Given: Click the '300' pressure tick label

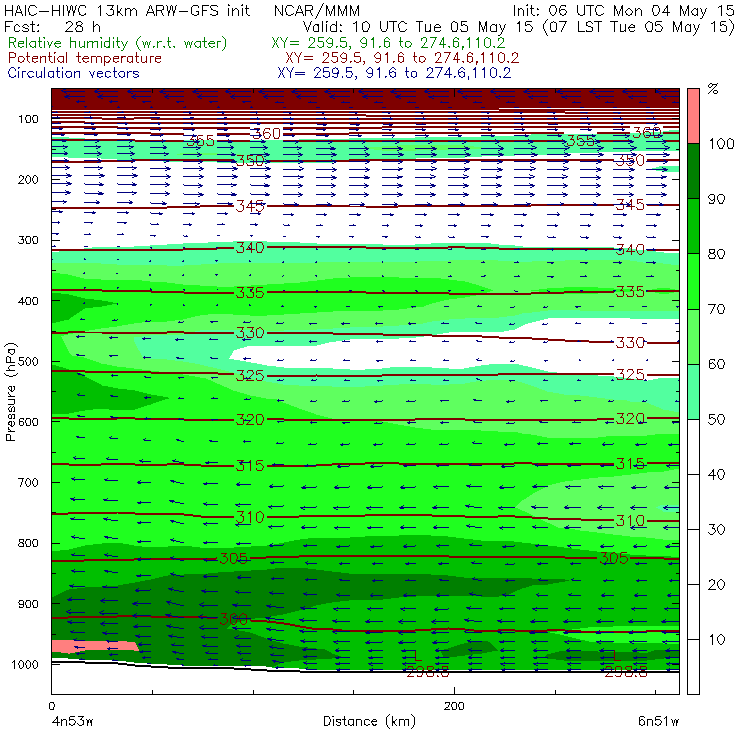Looking at the screenshot, I should tap(28, 240).
